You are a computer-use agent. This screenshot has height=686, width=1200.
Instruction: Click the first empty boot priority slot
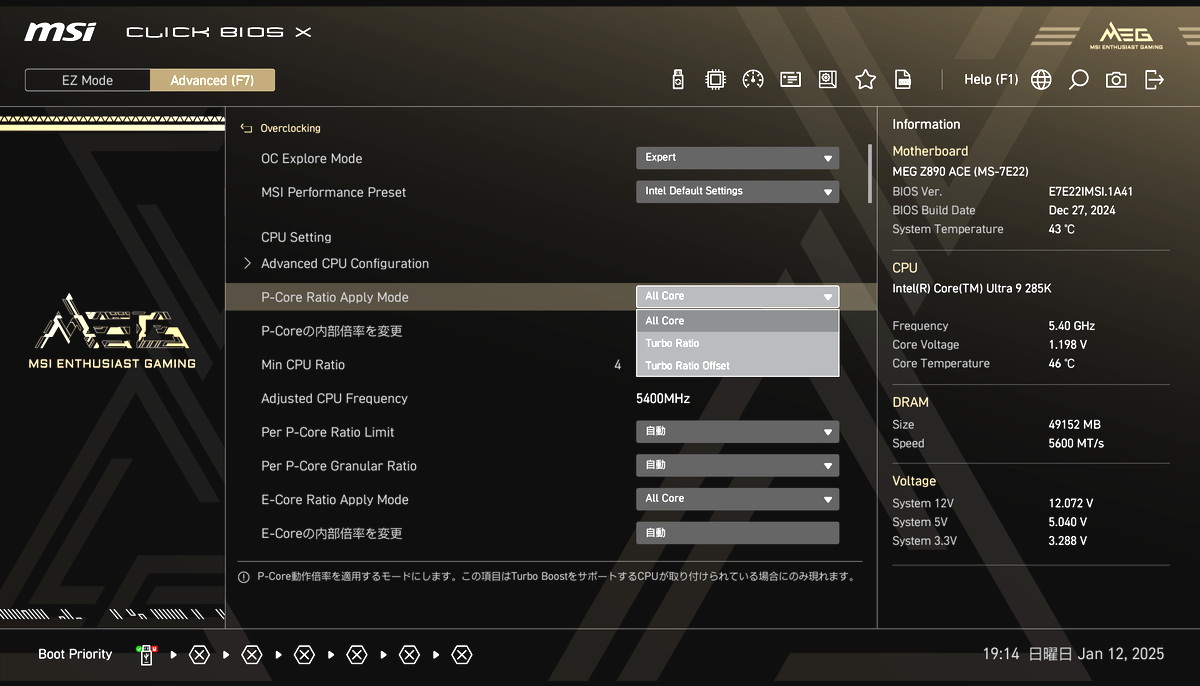pyautogui.click(x=199, y=655)
